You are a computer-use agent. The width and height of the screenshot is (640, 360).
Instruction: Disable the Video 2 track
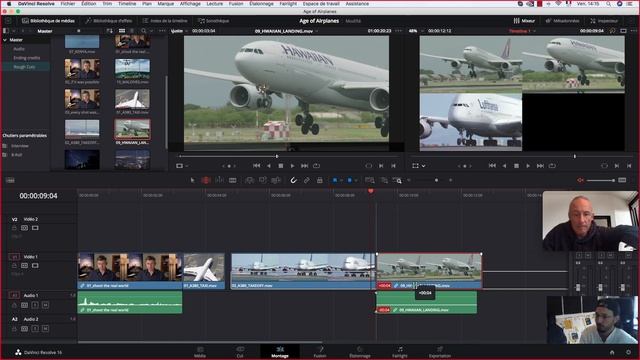click(35, 228)
